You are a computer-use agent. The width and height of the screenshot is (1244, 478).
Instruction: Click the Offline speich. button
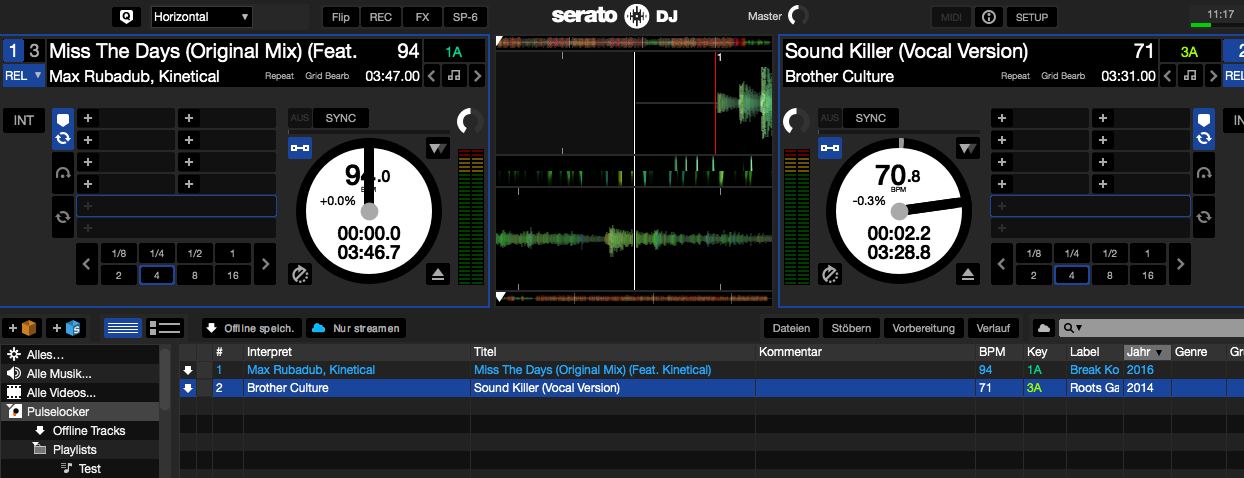click(x=250, y=328)
